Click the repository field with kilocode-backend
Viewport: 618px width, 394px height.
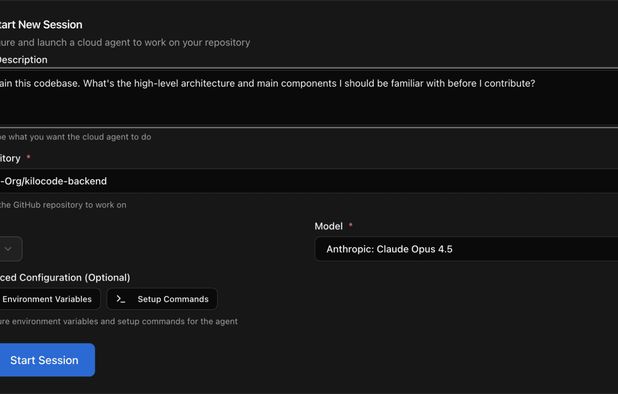309,181
